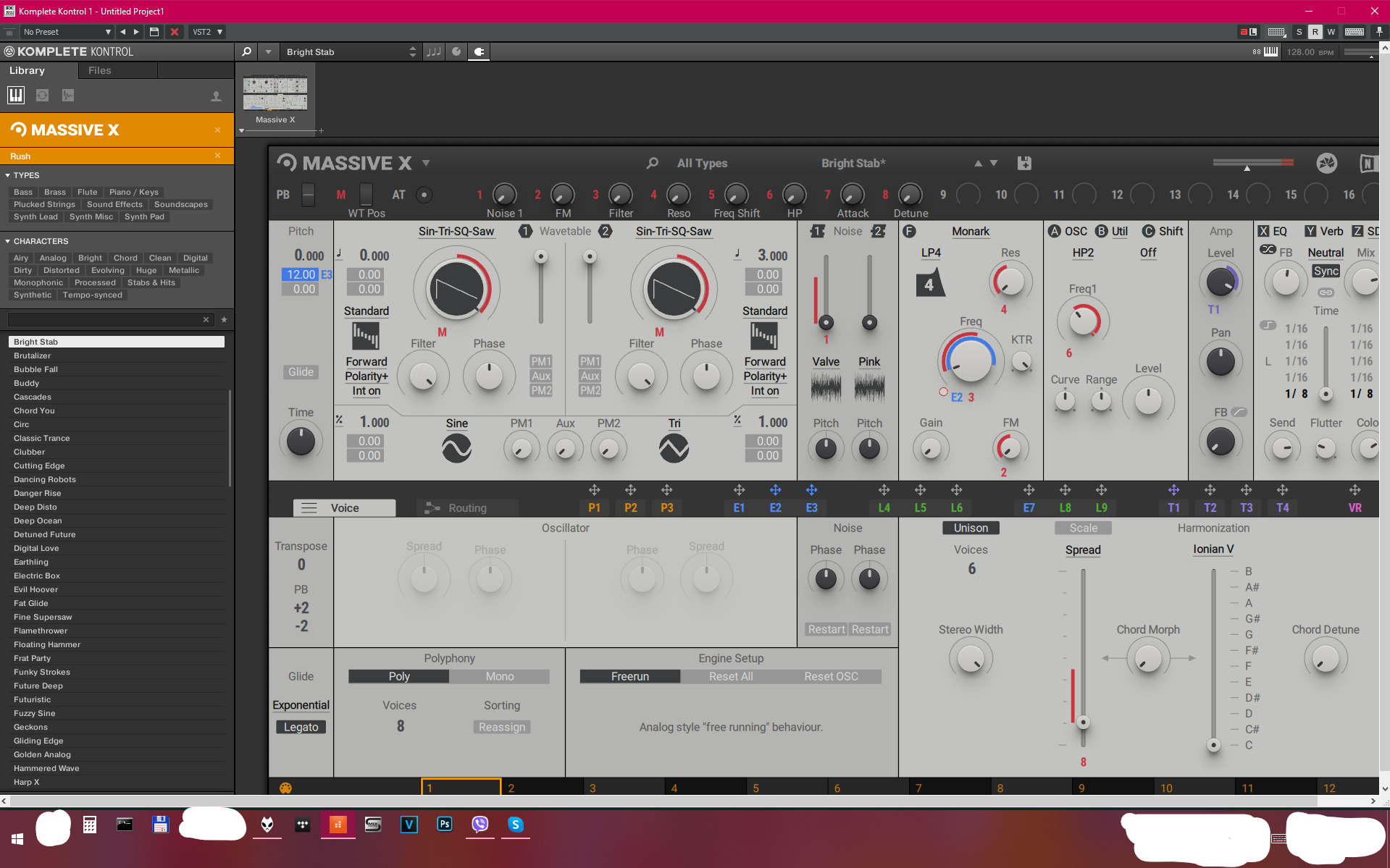Open the browser search magnifier icon

click(246, 51)
